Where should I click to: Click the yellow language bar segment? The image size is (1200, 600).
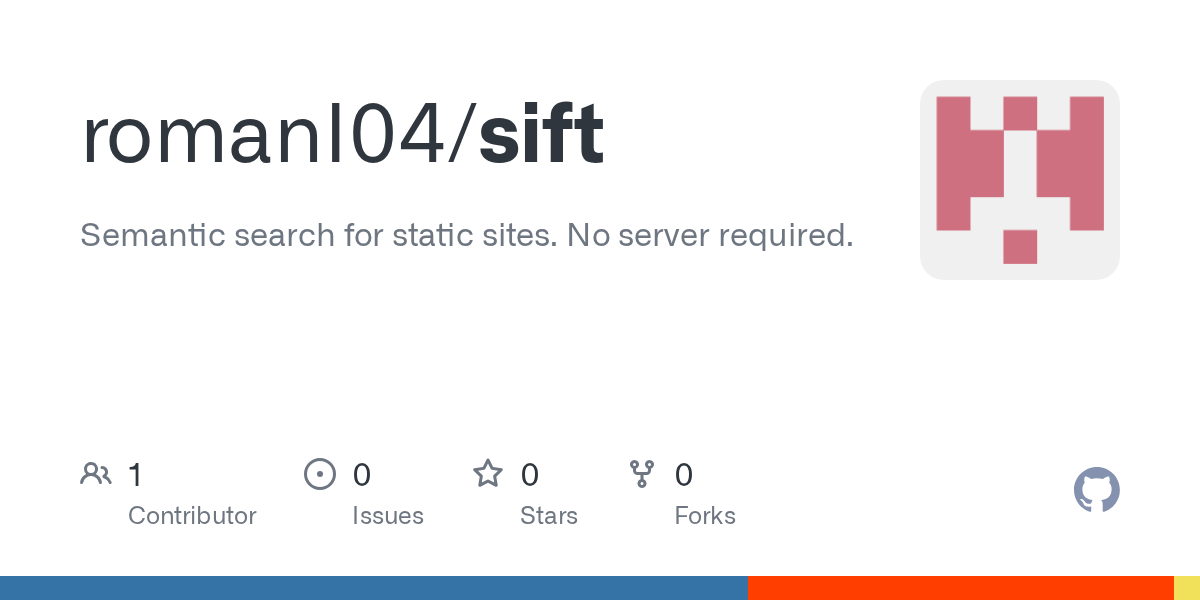click(x=1186, y=588)
